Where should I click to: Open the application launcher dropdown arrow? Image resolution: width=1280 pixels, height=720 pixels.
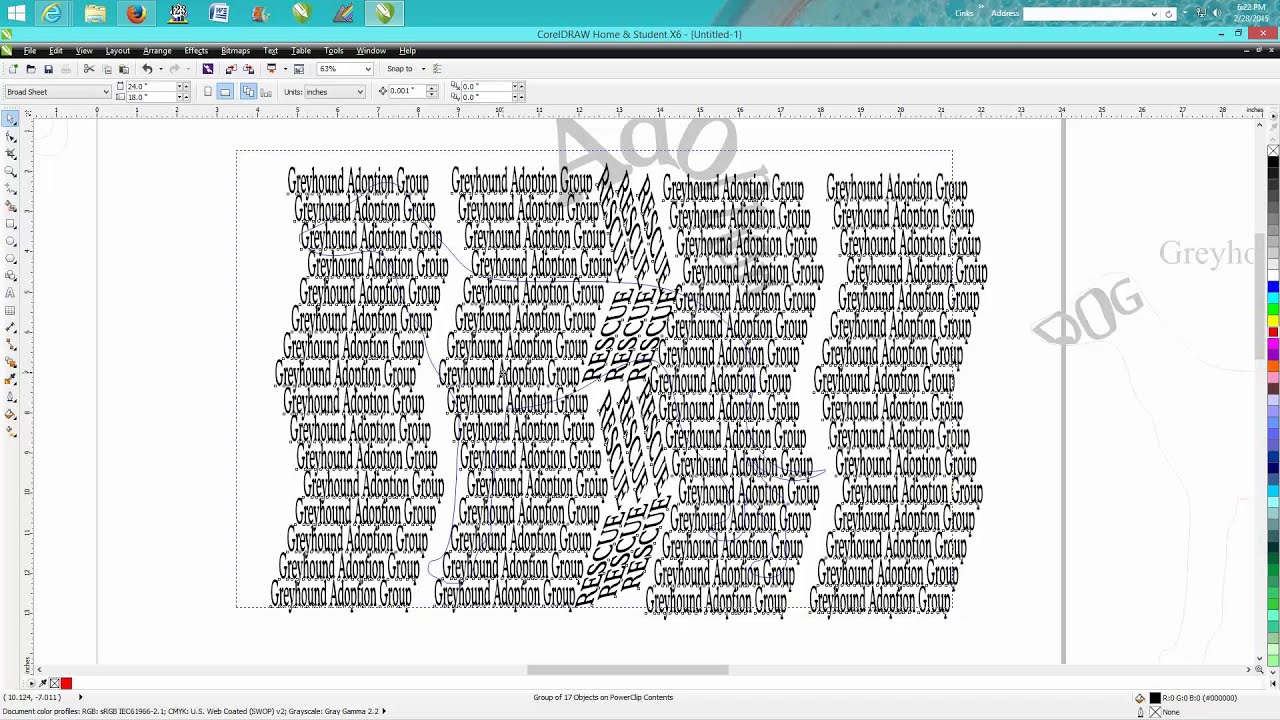(x=285, y=69)
